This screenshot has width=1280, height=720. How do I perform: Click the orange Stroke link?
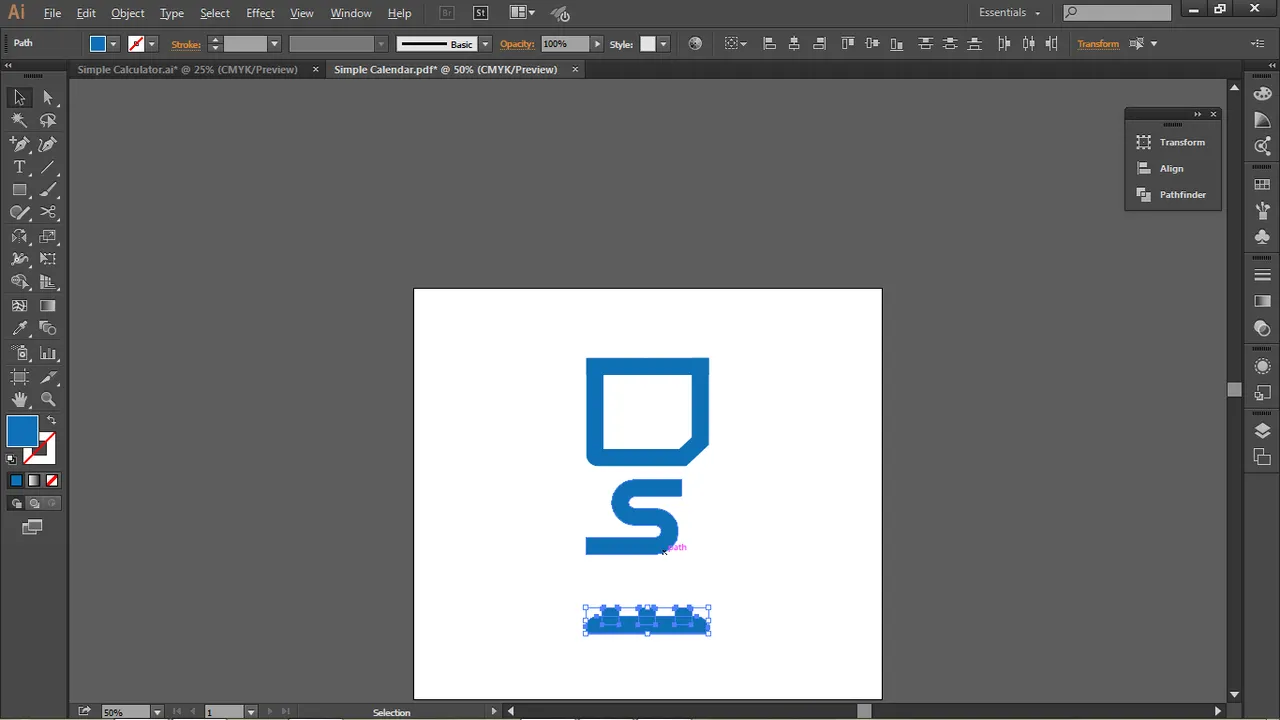click(186, 44)
